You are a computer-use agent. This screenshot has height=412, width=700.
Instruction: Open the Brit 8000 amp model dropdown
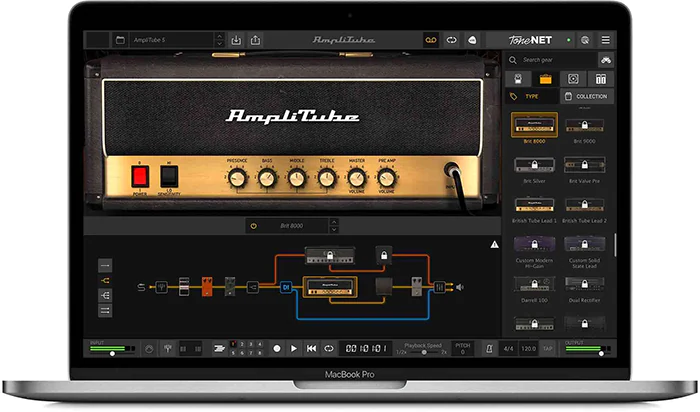pyautogui.click(x=292, y=226)
